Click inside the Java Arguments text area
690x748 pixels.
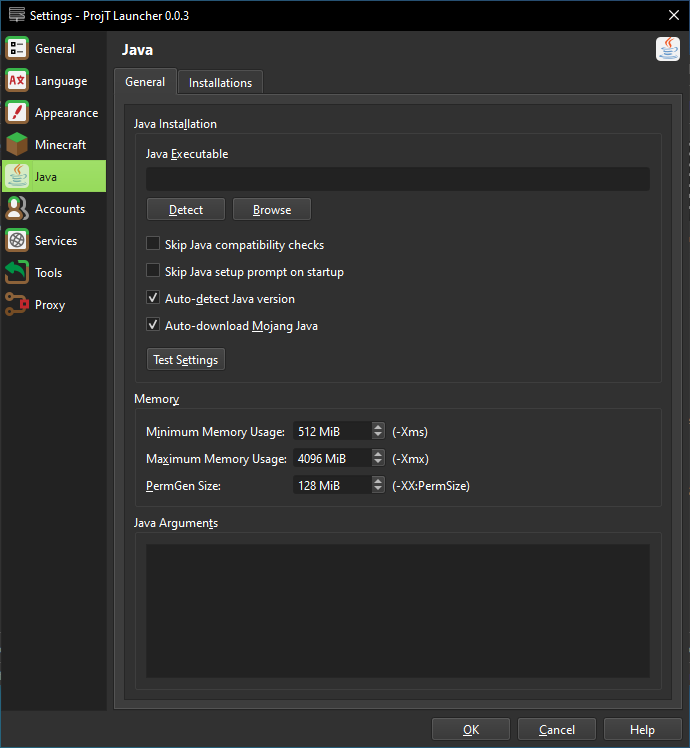(397, 611)
